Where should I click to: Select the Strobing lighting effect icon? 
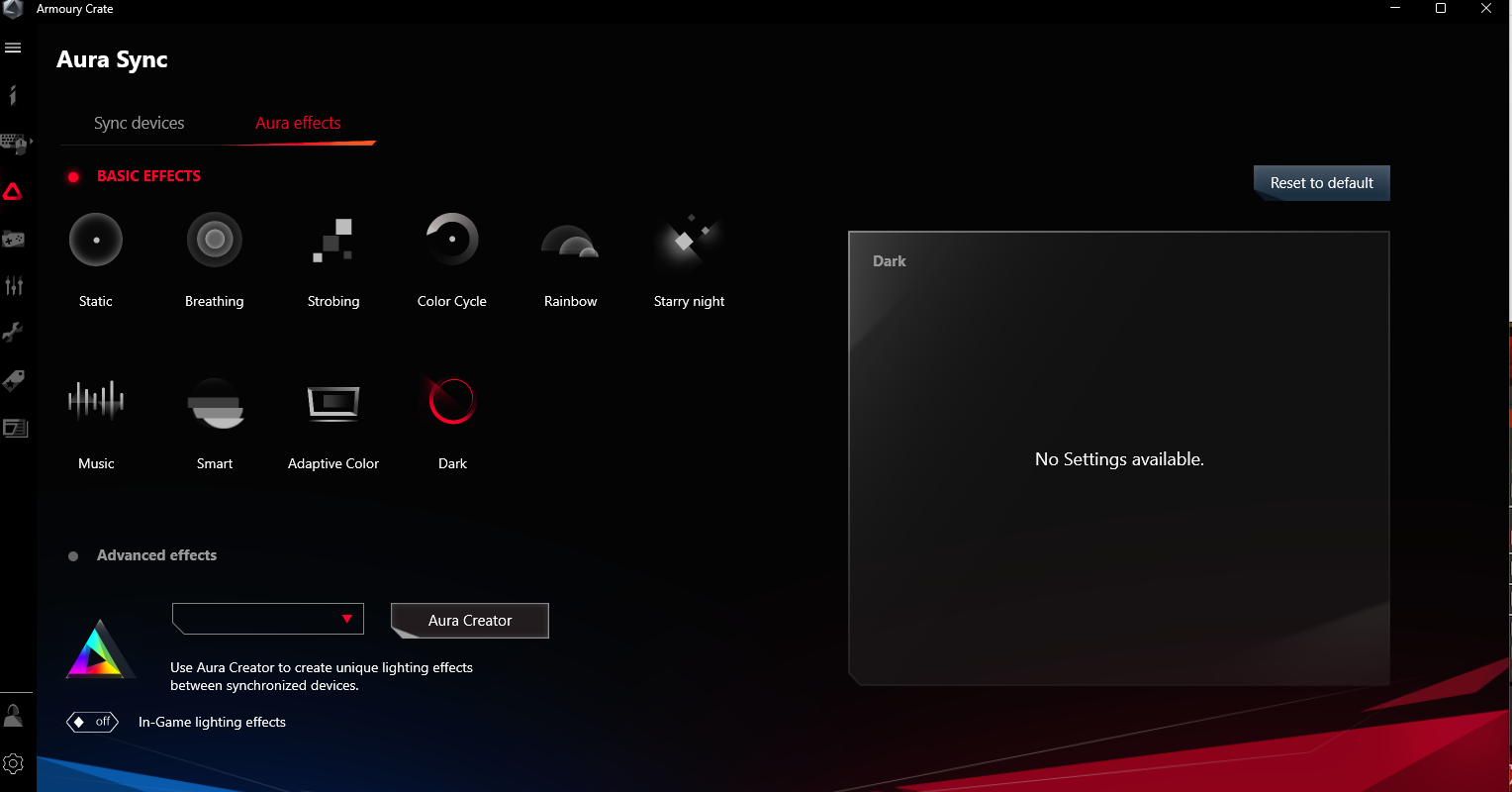point(333,240)
